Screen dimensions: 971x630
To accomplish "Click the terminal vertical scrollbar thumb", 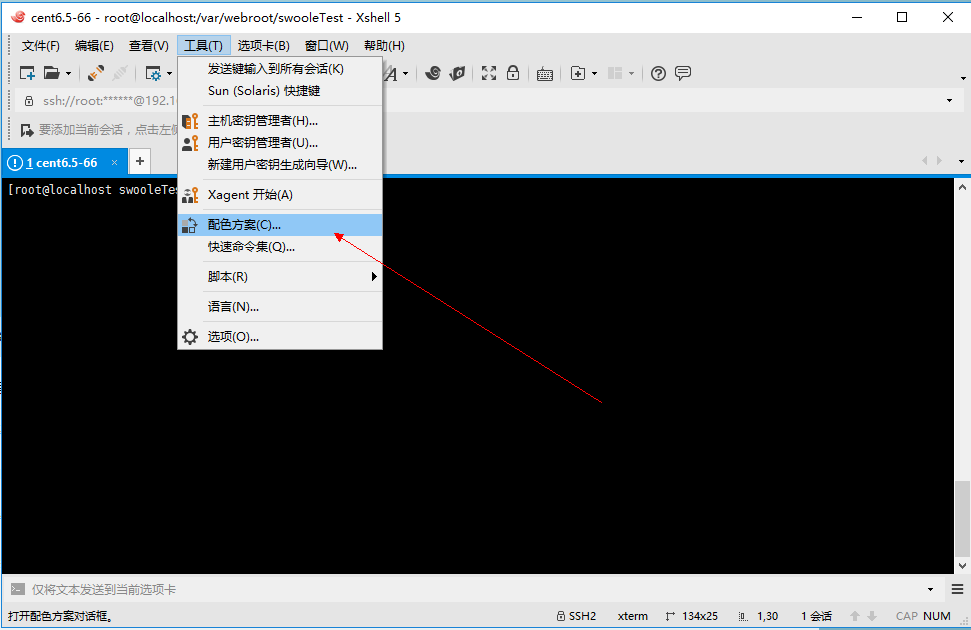I will [962, 519].
